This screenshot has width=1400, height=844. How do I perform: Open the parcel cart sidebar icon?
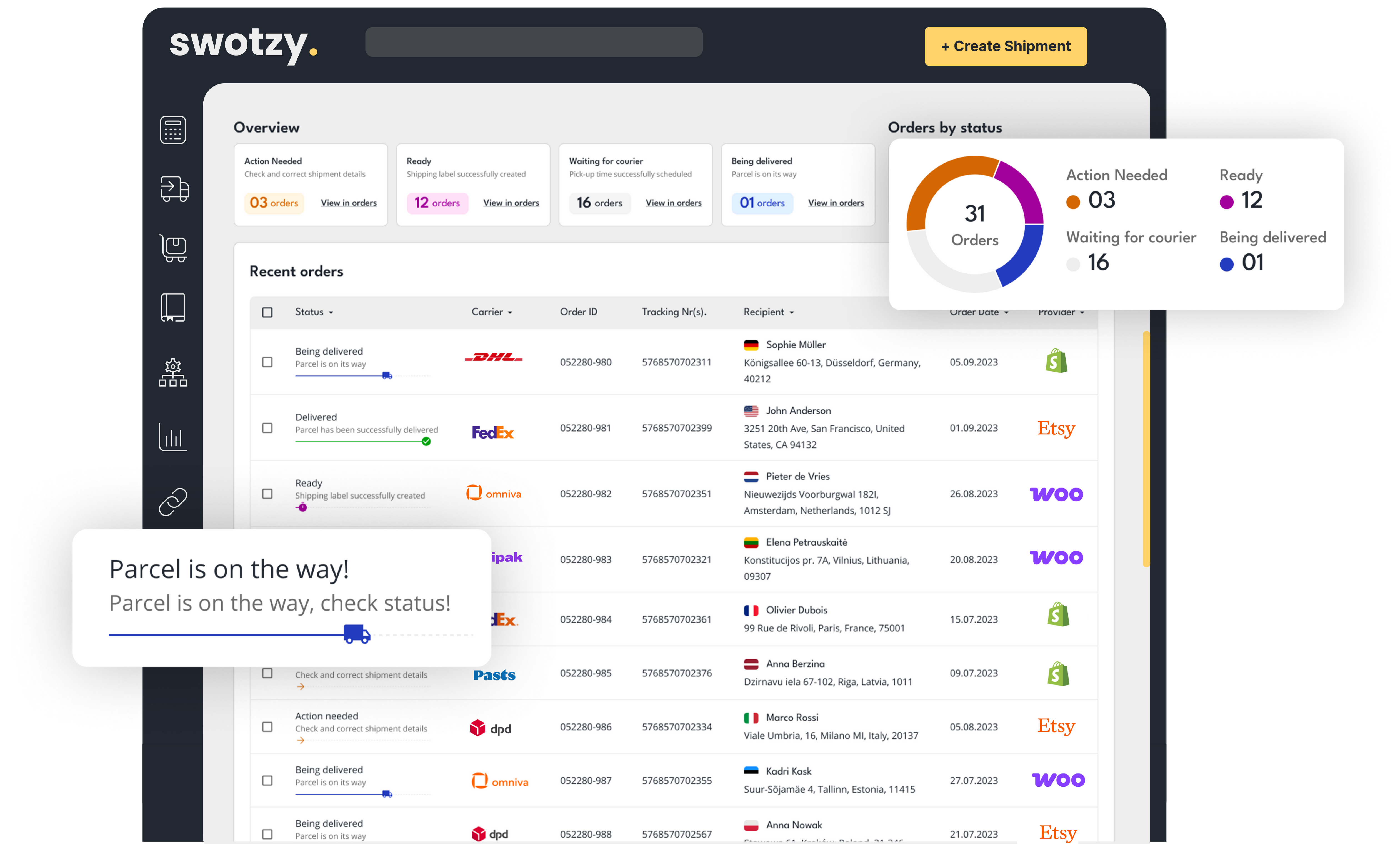coord(173,248)
